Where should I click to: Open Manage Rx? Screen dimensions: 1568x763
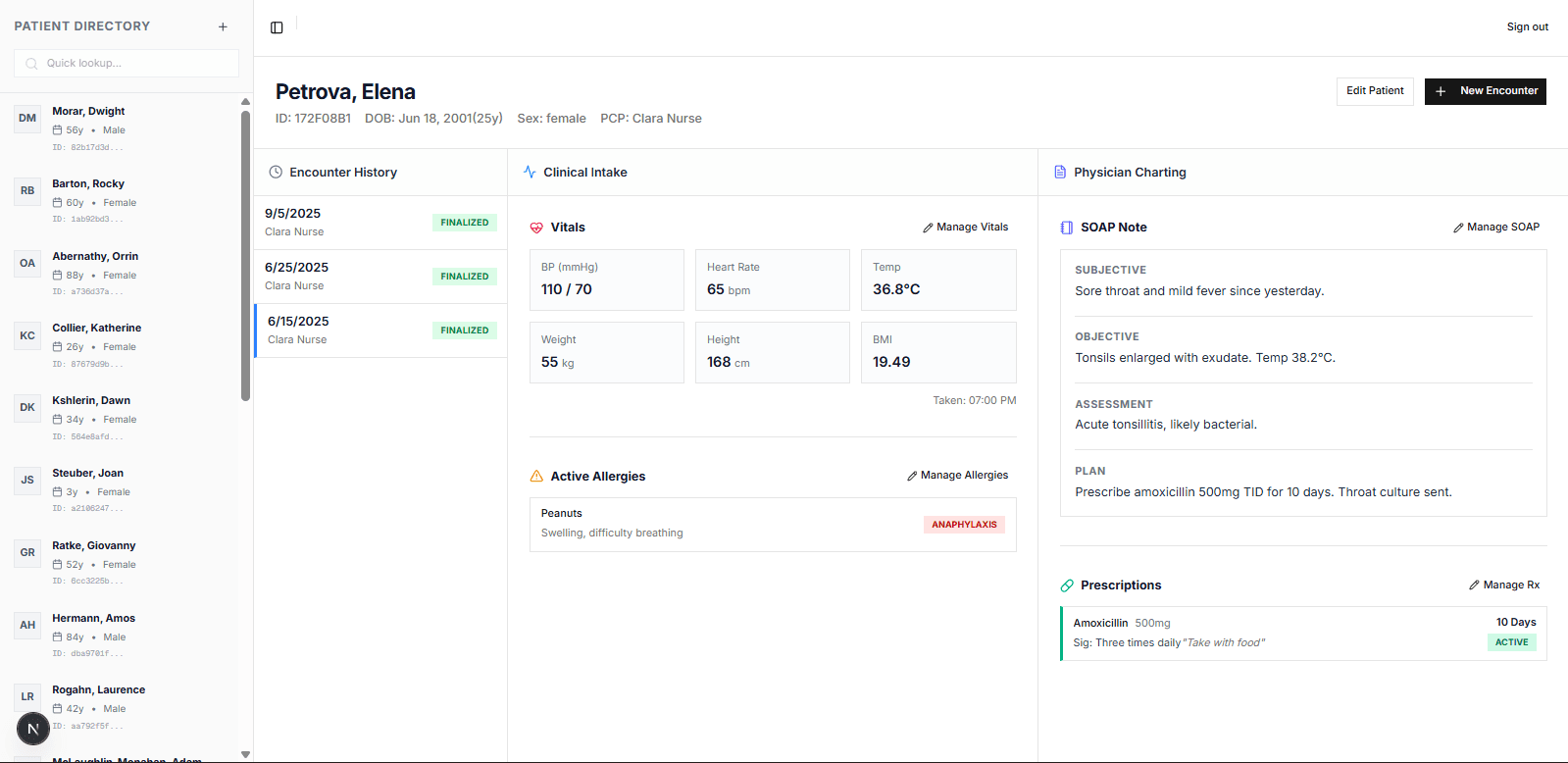pos(1504,585)
